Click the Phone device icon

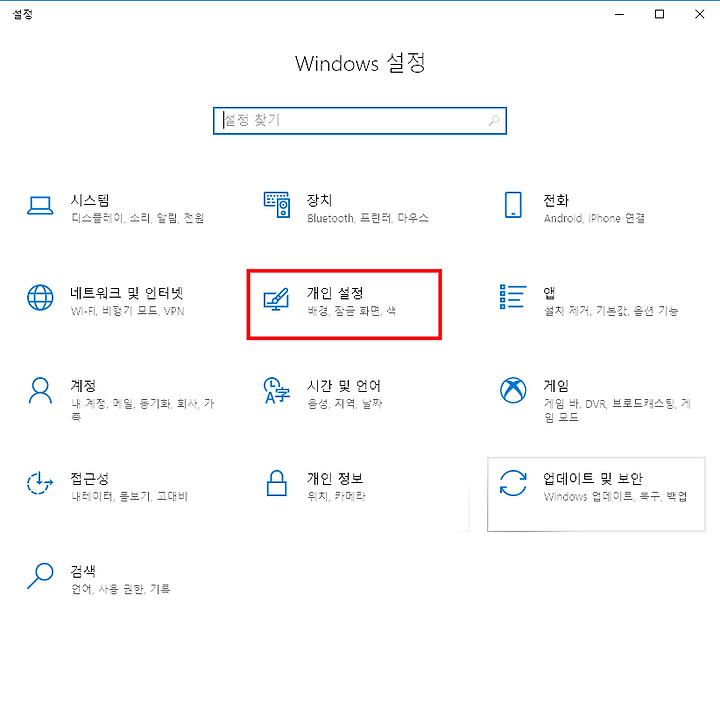[513, 205]
